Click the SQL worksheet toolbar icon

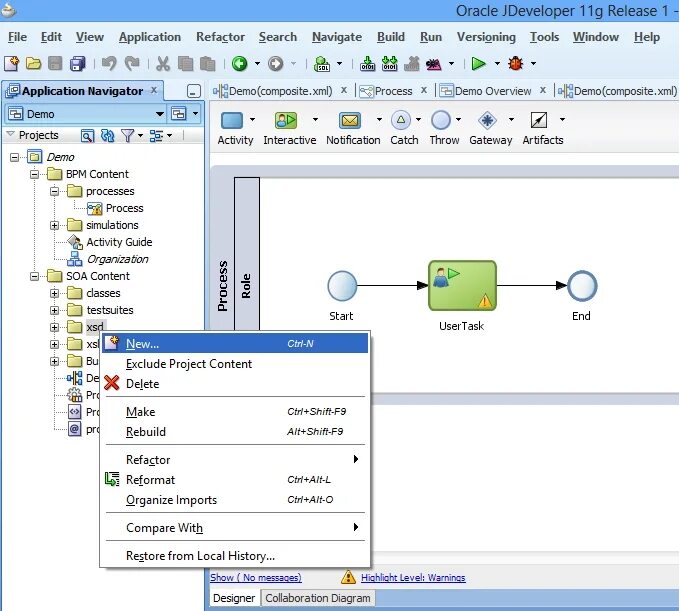(322, 64)
